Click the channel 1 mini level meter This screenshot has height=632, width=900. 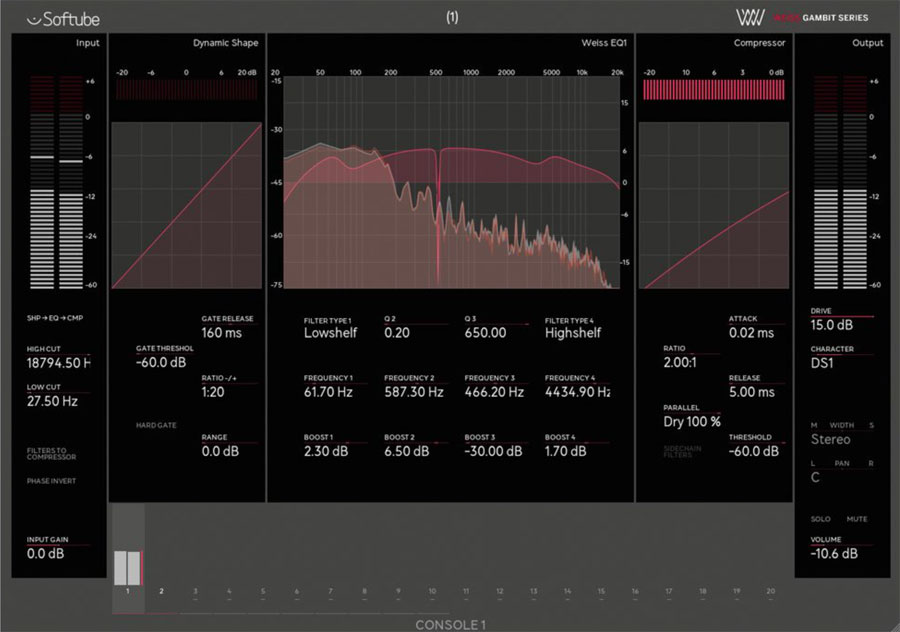point(128,568)
